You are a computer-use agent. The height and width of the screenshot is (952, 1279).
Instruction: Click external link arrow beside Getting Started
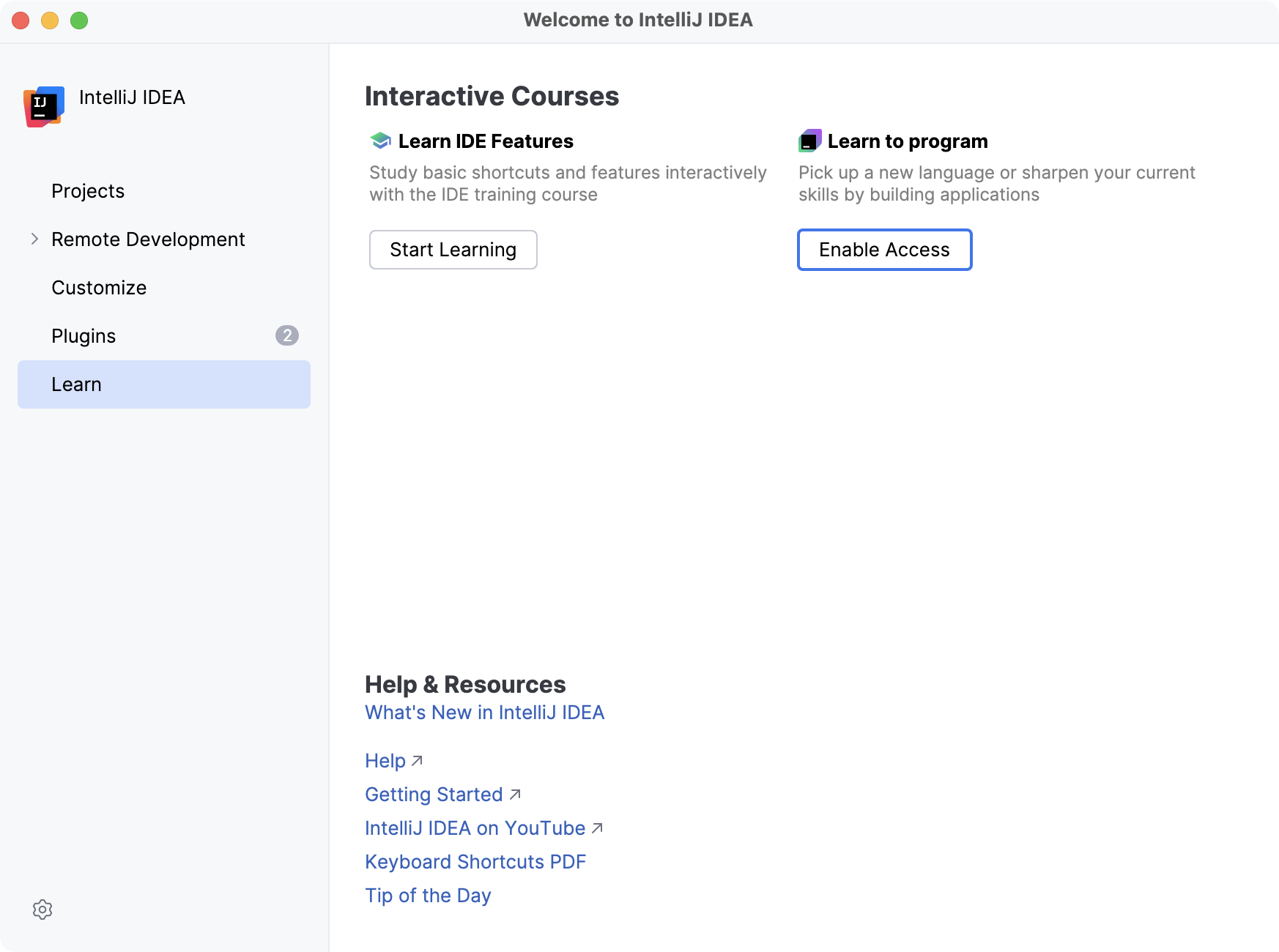coord(515,795)
